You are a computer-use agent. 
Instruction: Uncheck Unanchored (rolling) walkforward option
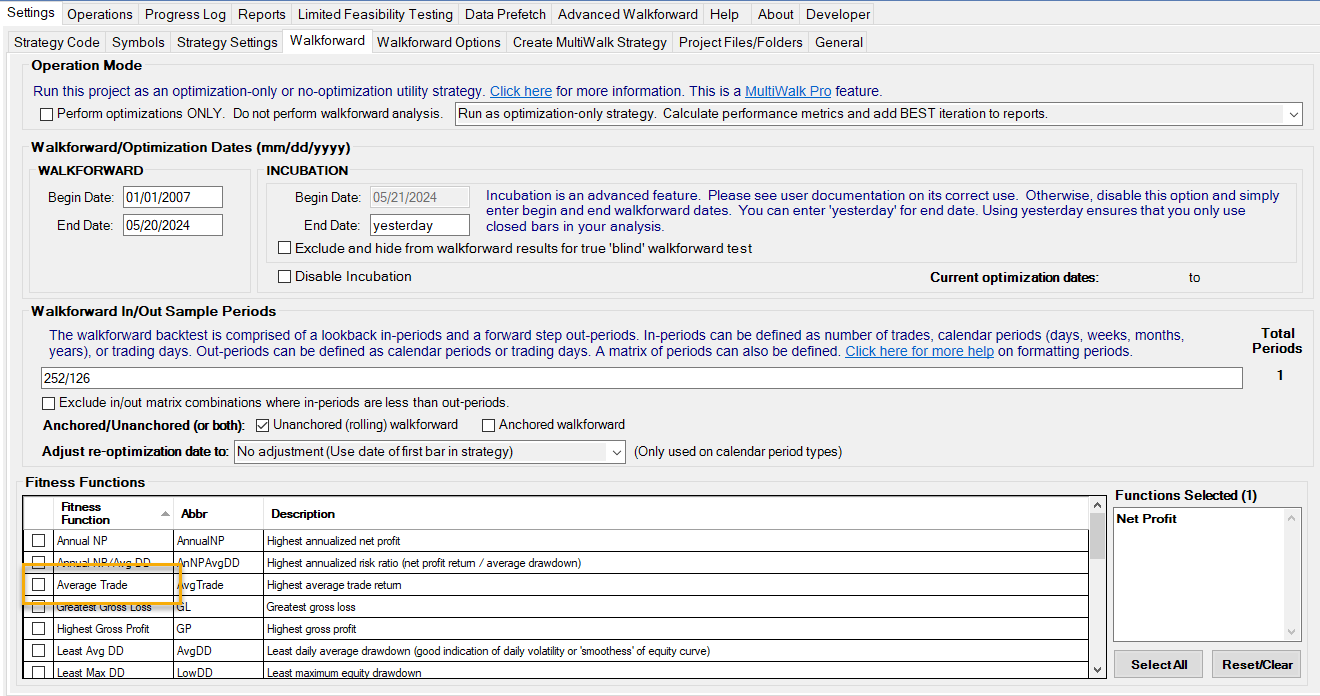click(264, 425)
